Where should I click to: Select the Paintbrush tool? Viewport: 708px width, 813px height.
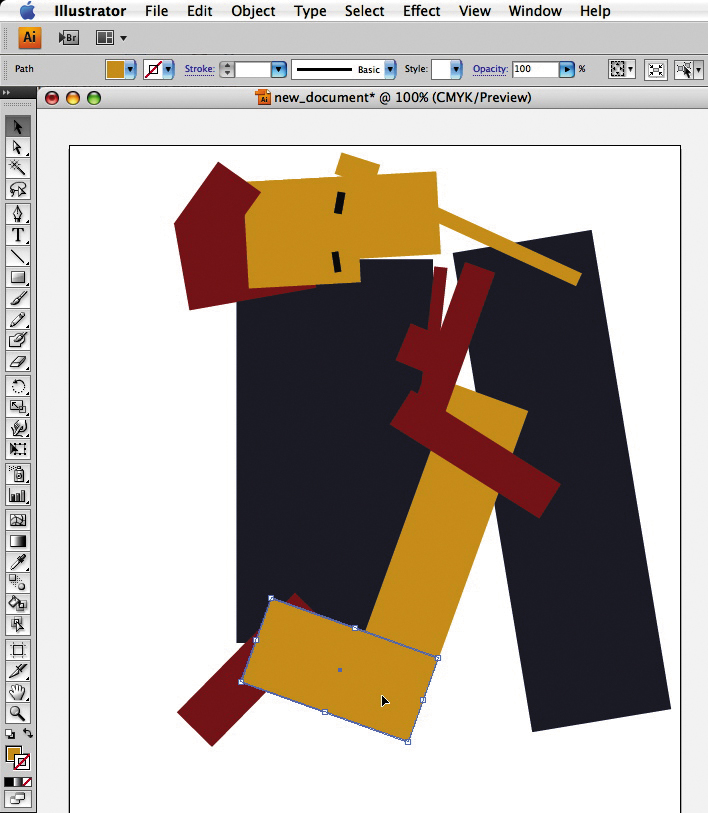[x=17, y=299]
